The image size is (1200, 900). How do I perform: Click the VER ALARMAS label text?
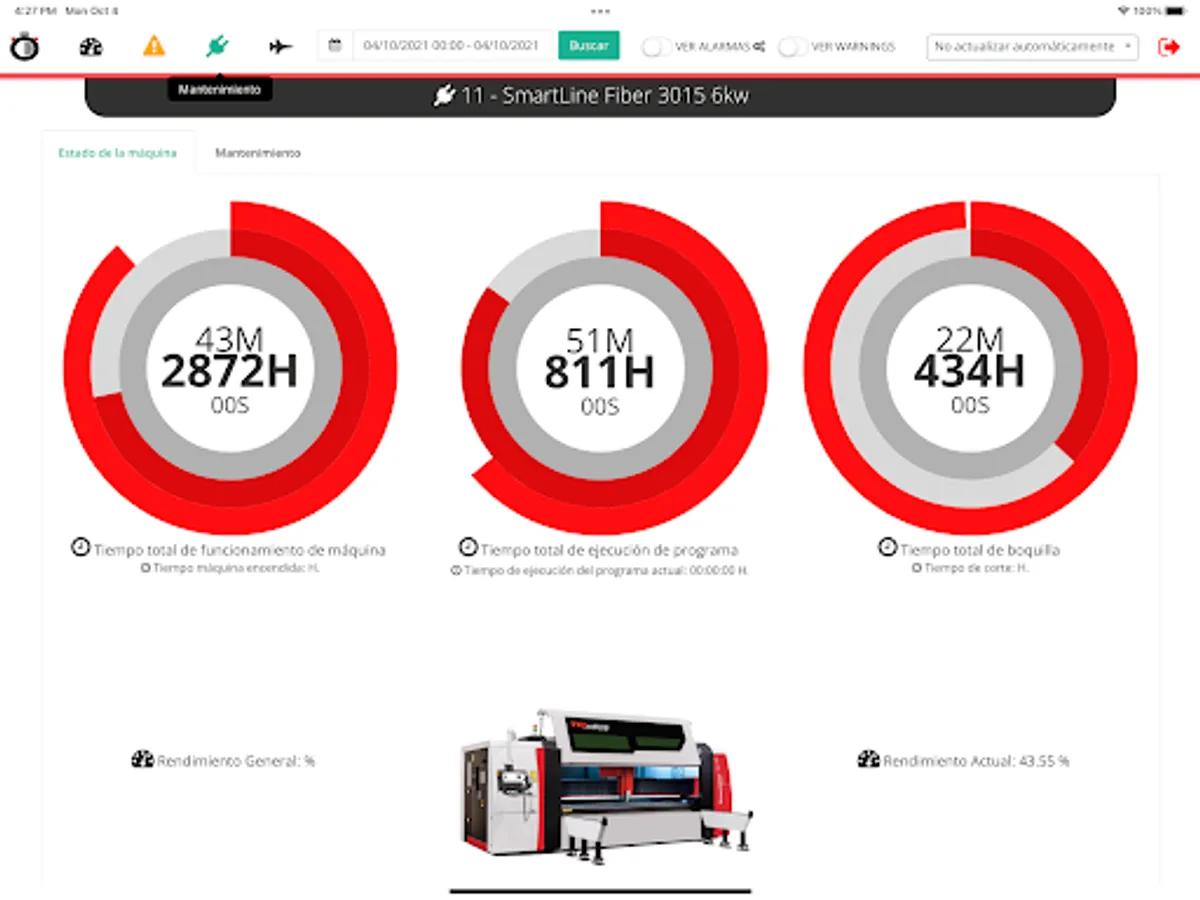(x=713, y=47)
